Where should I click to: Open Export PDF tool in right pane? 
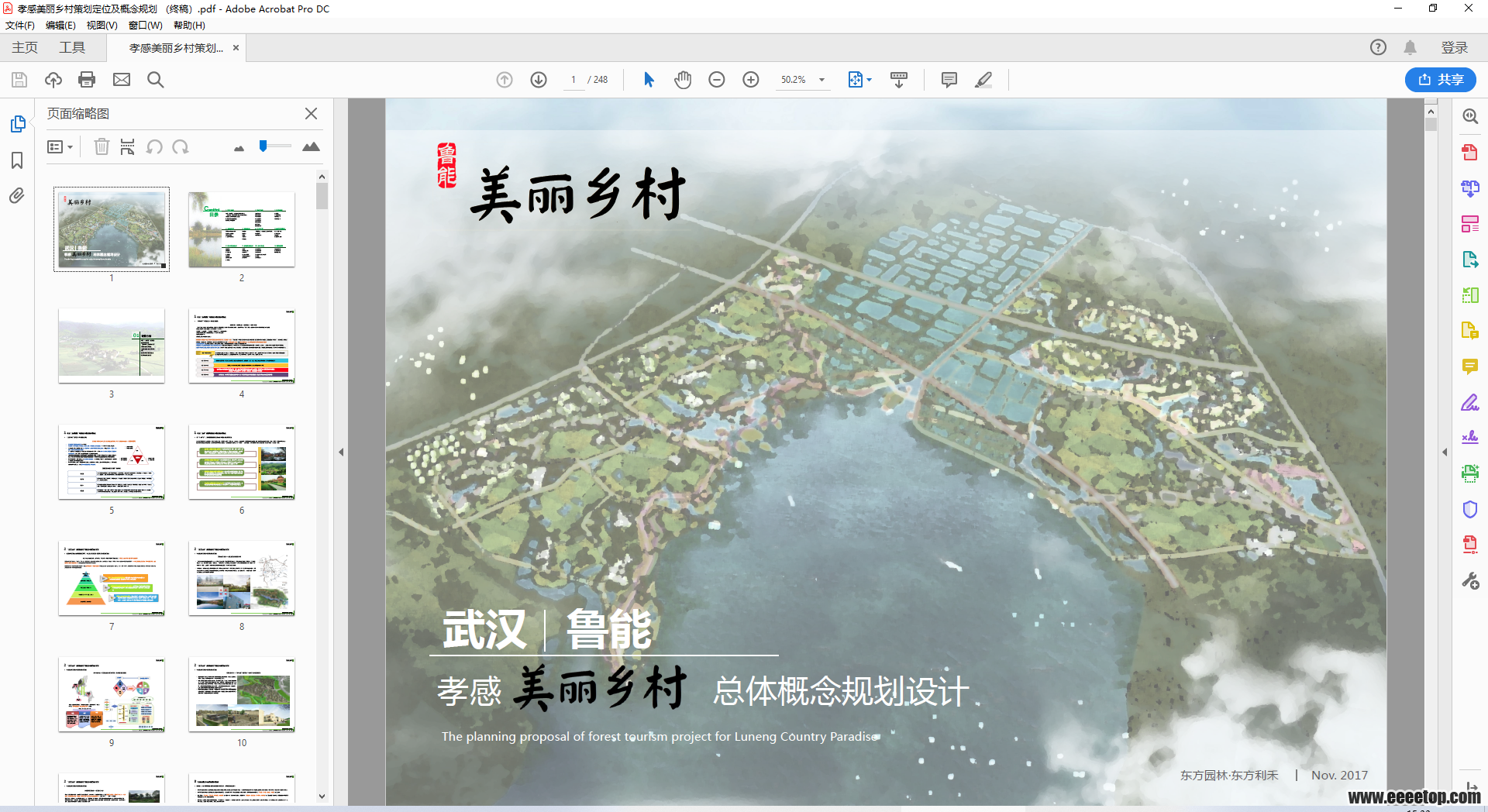1469,260
